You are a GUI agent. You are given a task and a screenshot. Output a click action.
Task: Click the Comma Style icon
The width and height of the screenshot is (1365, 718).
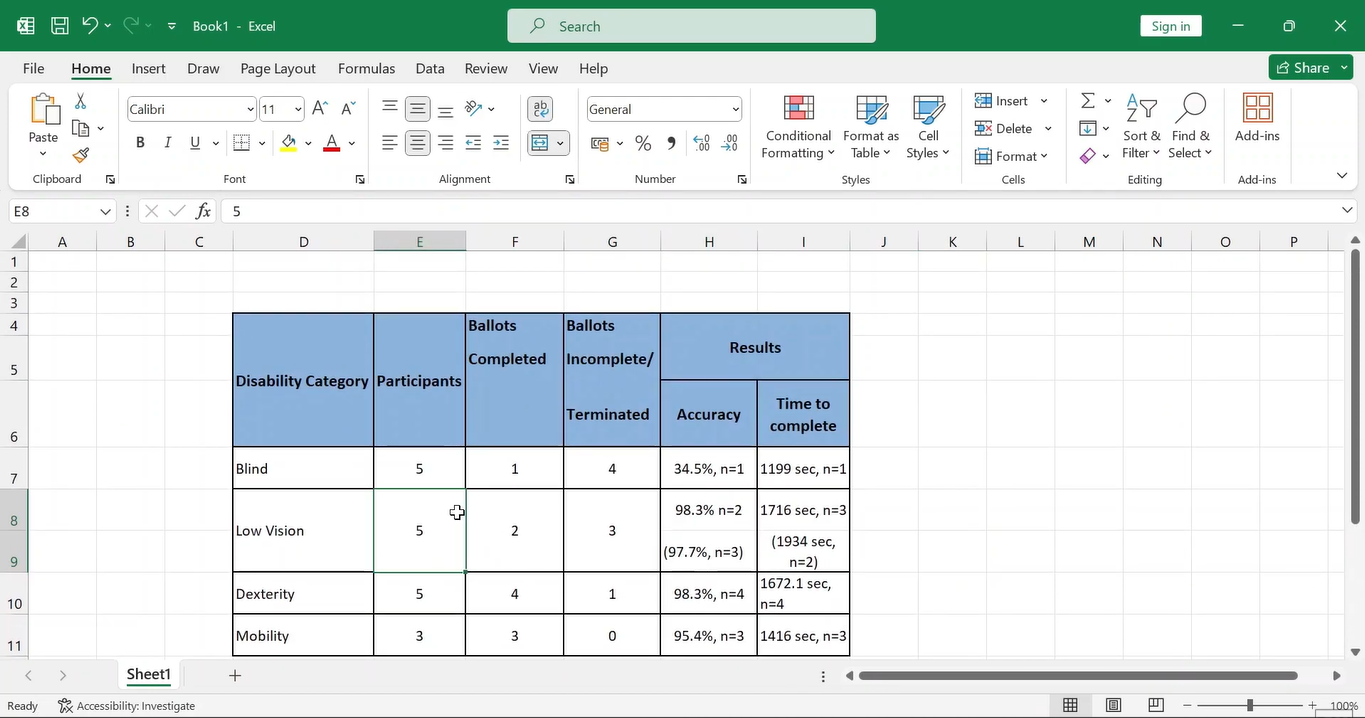[671, 143]
